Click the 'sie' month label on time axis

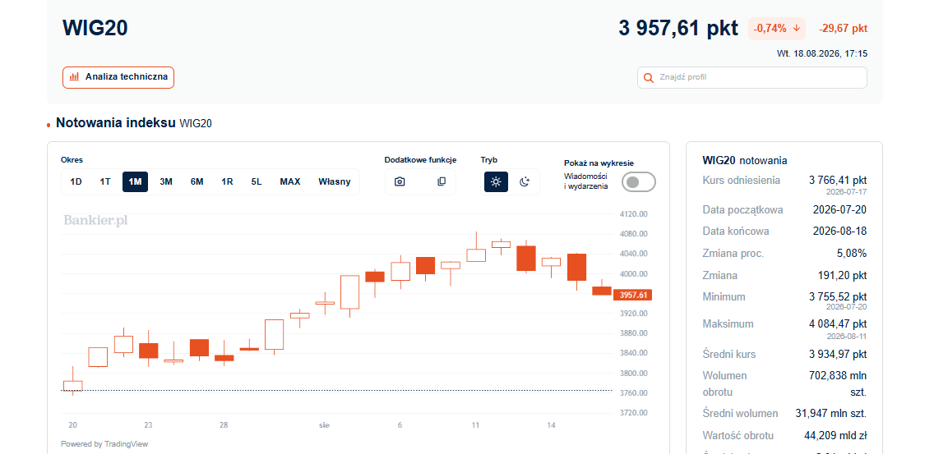coord(325,426)
